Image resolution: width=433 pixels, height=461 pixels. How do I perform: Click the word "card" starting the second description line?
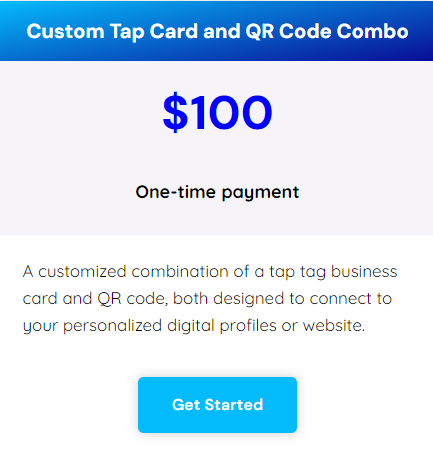[40, 299]
